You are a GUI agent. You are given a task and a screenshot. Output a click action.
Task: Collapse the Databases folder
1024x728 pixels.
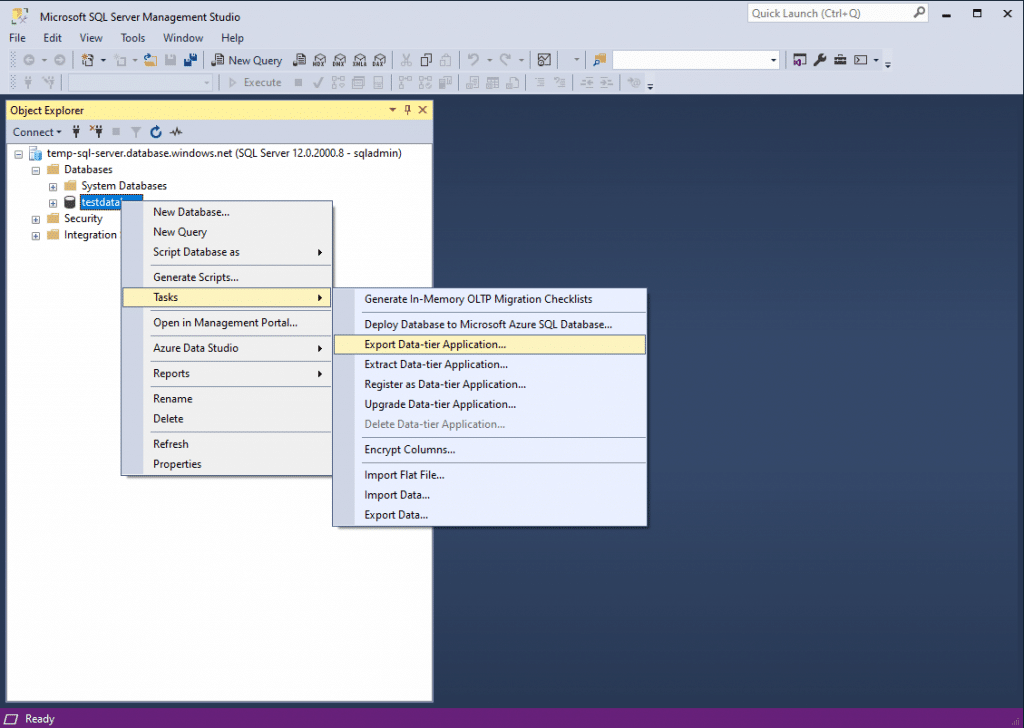point(36,170)
